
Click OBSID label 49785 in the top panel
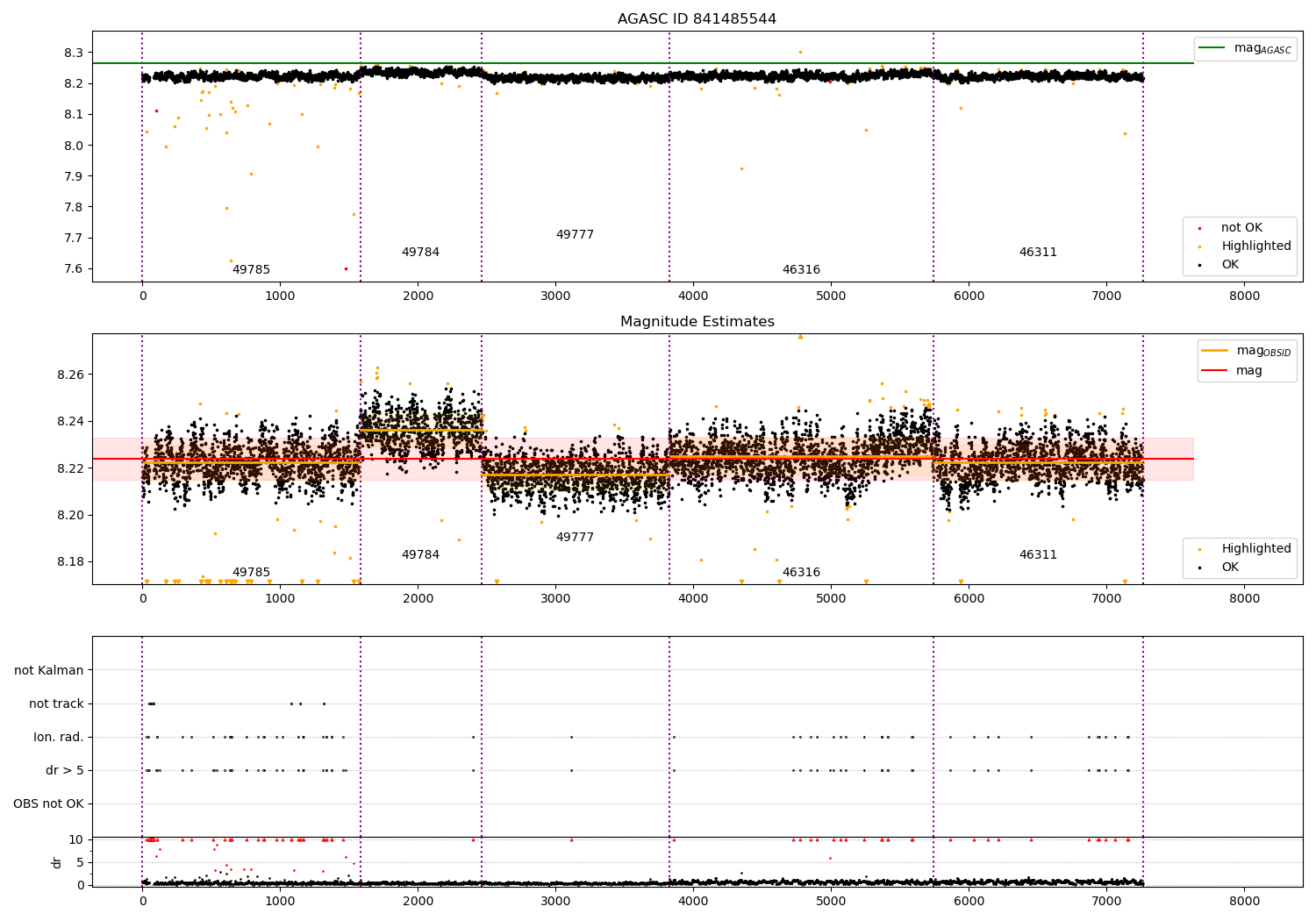(x=251, y=270)
